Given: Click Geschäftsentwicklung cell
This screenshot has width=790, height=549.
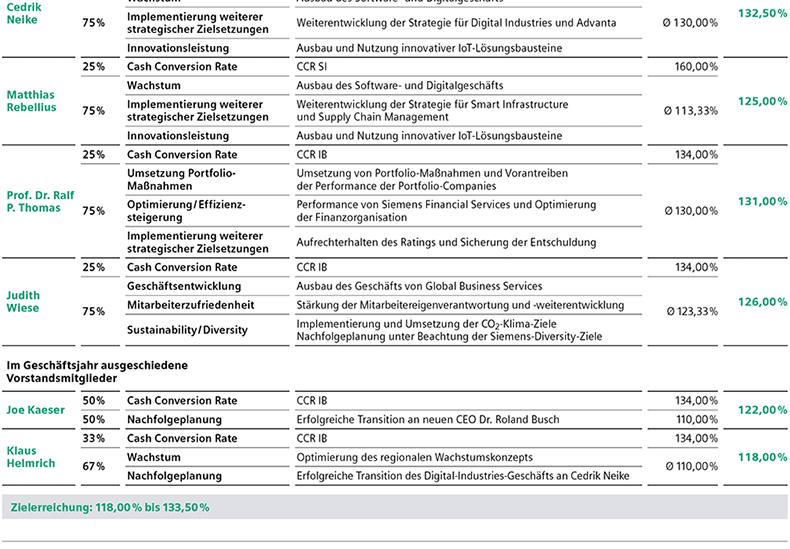Looking at the screenshot, I should point(184,286).
